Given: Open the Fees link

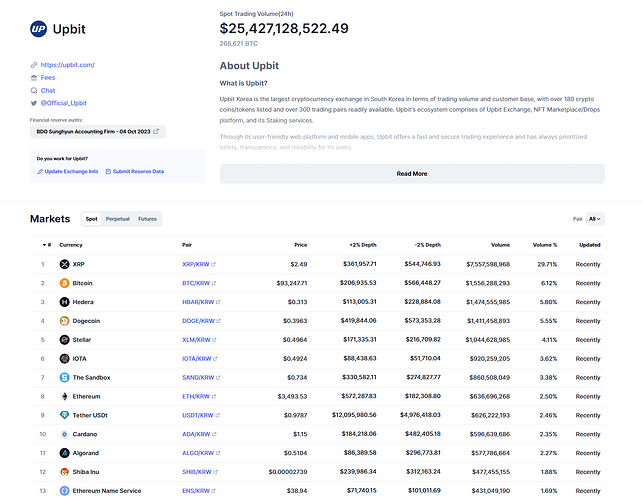Looking at the screenshot, I should tap(48, 78).
